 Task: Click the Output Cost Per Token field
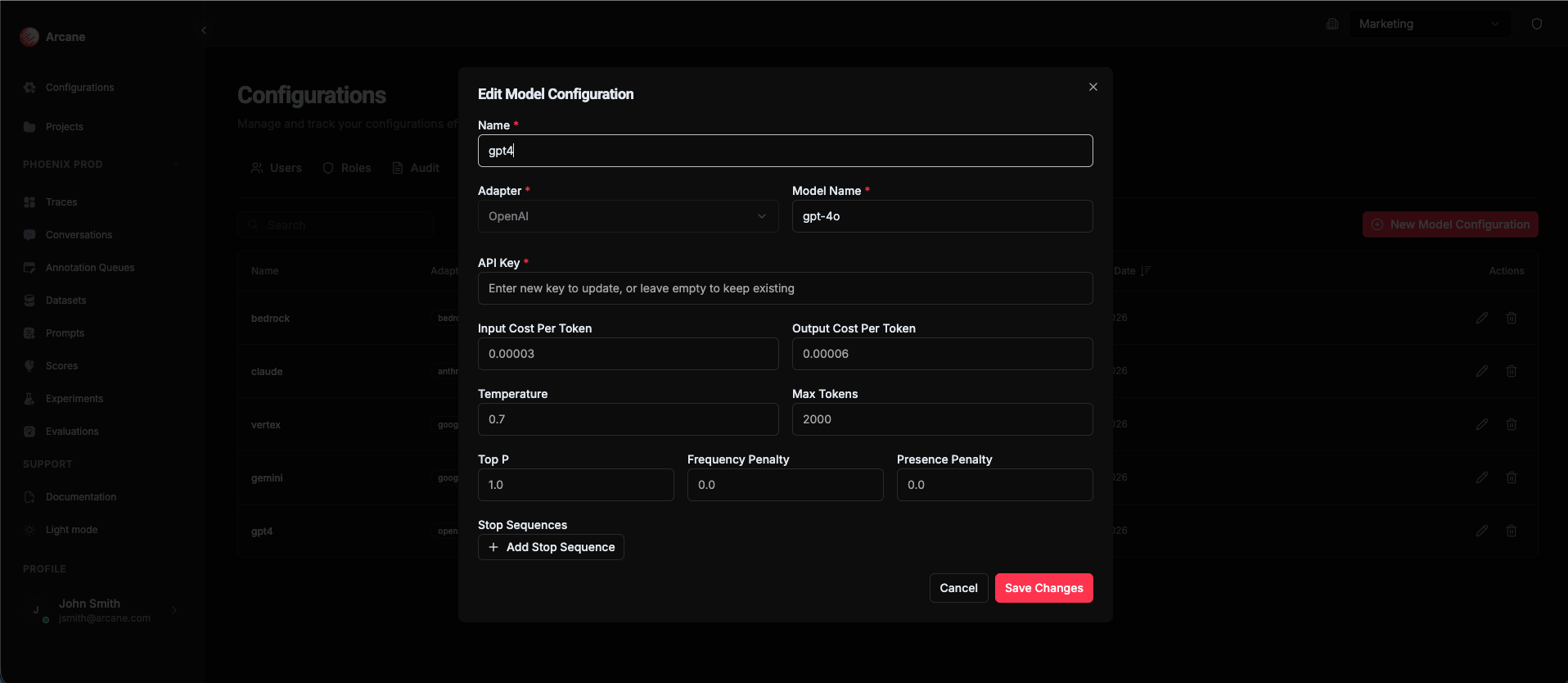tap(943, 354)
